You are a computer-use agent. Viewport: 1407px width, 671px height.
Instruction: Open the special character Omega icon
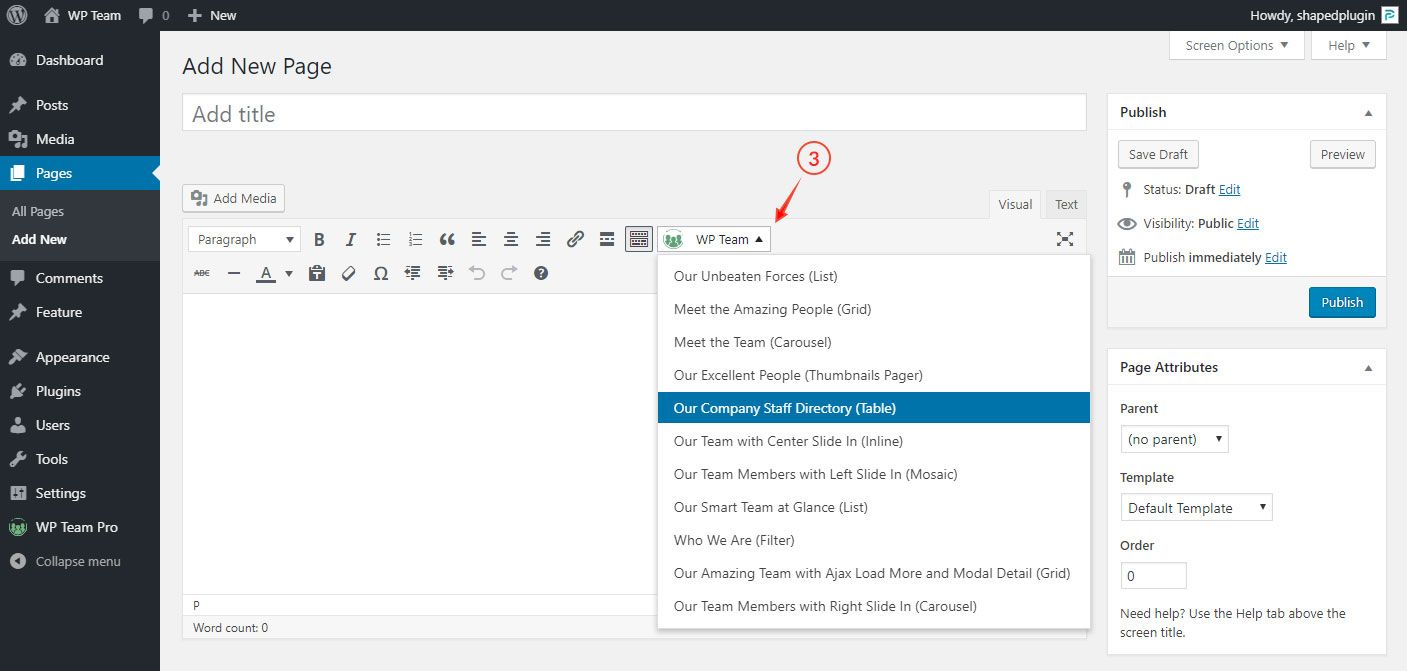[x=381, y=273]
